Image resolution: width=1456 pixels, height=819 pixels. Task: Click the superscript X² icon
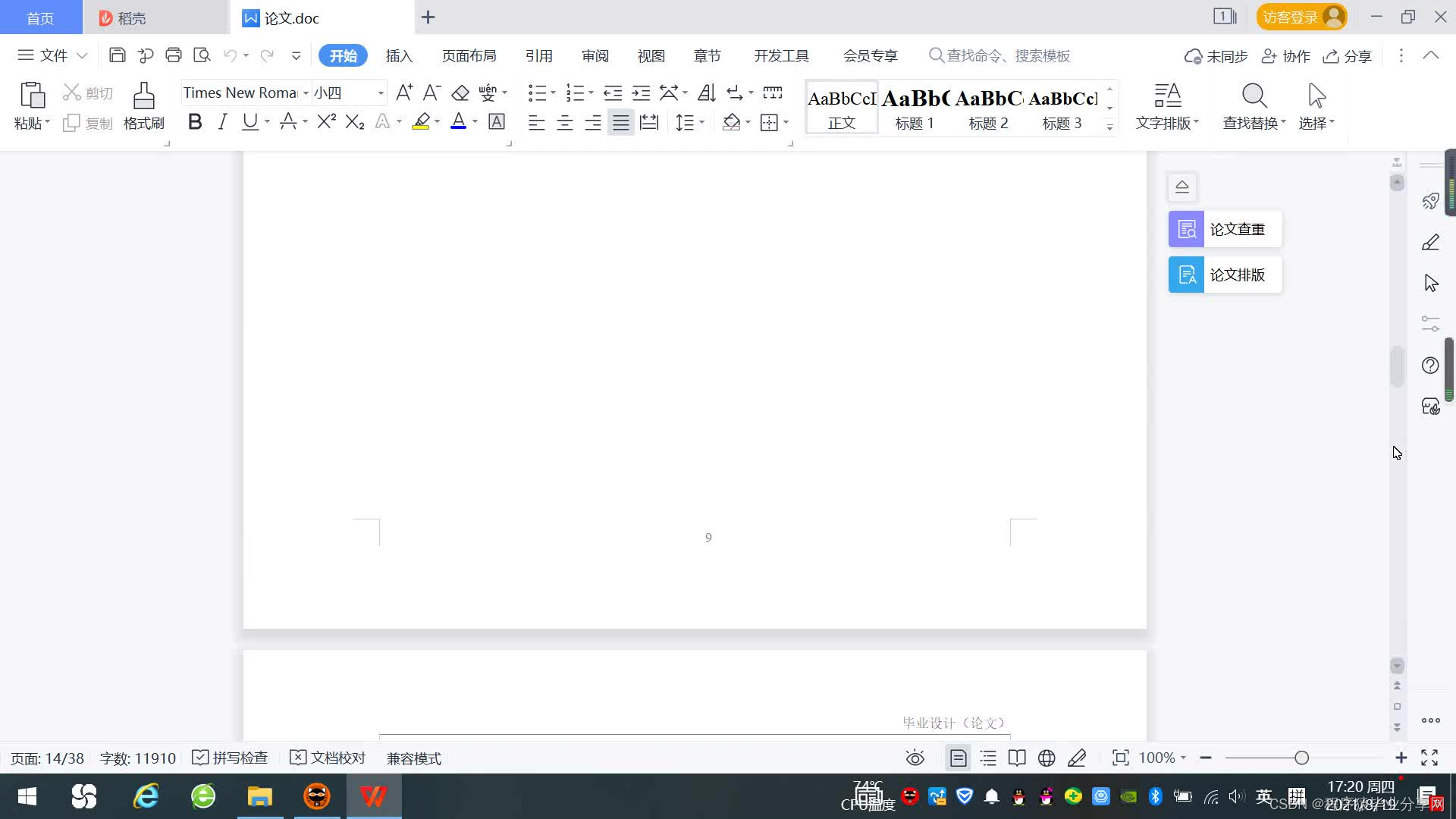(x=326, y=122)
